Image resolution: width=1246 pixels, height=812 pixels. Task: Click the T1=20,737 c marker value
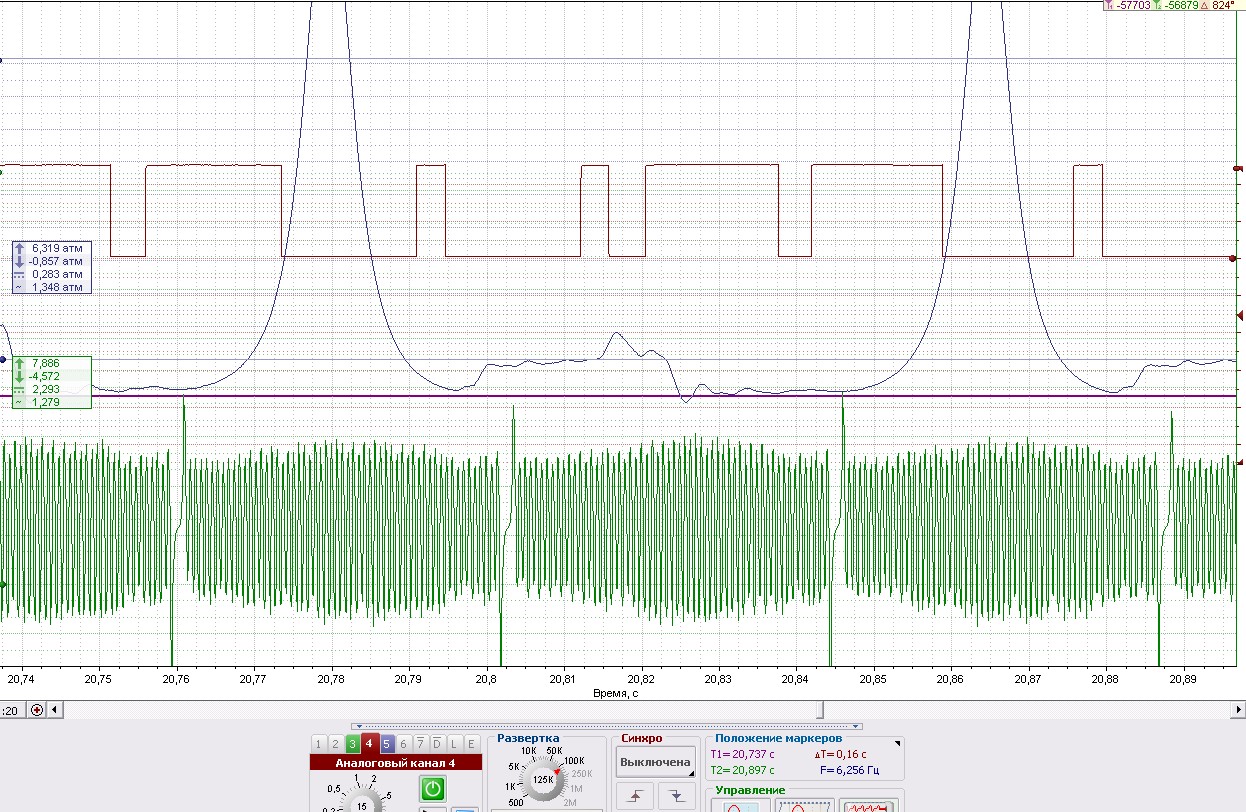tap(742, 755)
